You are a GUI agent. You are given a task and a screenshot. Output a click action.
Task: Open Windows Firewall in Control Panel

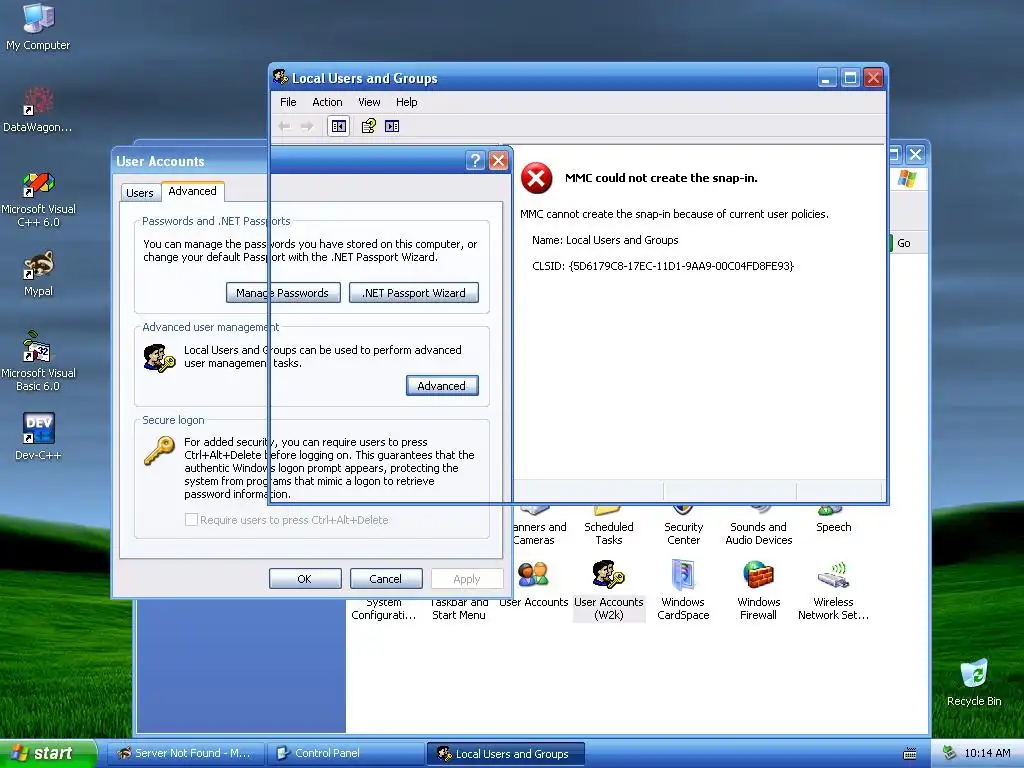tap(758, 590)
